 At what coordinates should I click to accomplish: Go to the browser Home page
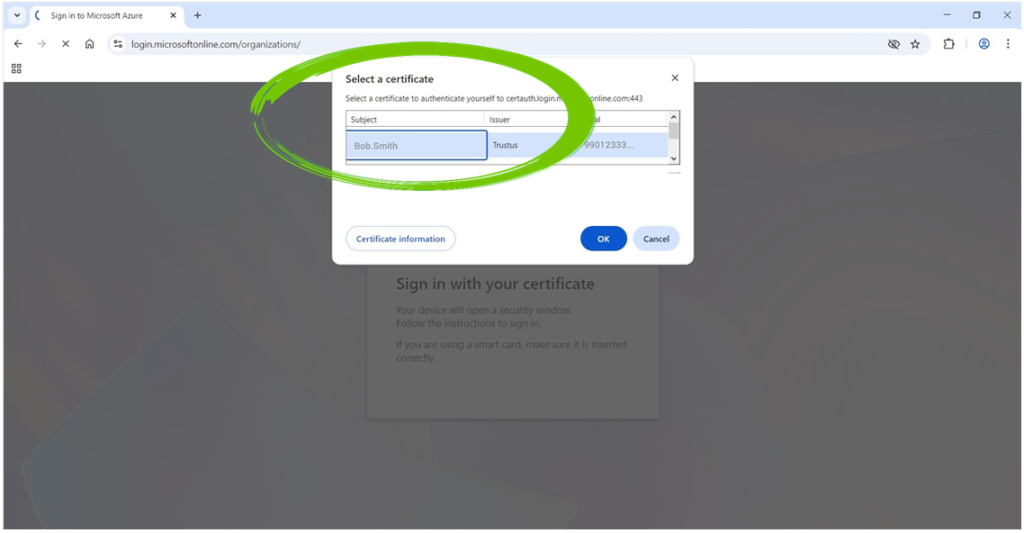coord(90,44)
